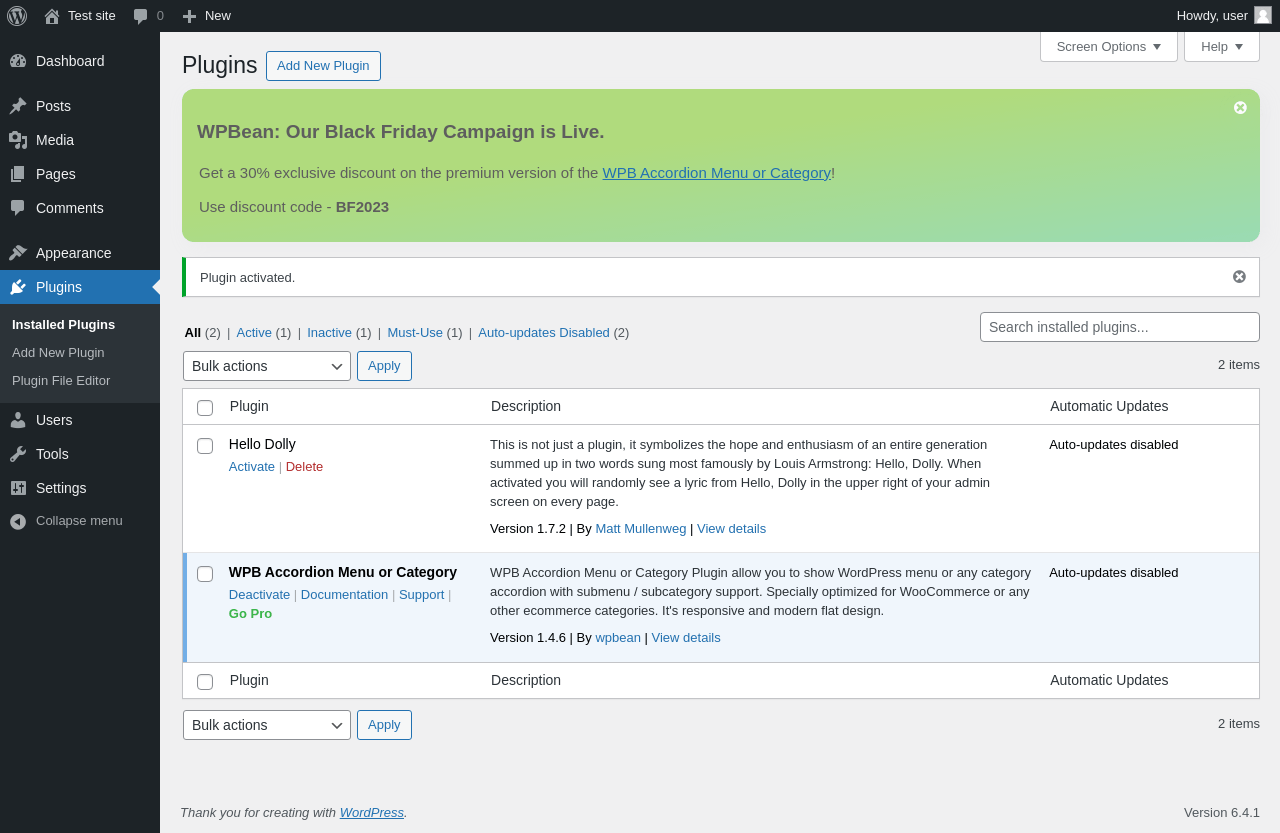
Task: Expand the Screen Options panel
Action: [x=1109, y=46]
